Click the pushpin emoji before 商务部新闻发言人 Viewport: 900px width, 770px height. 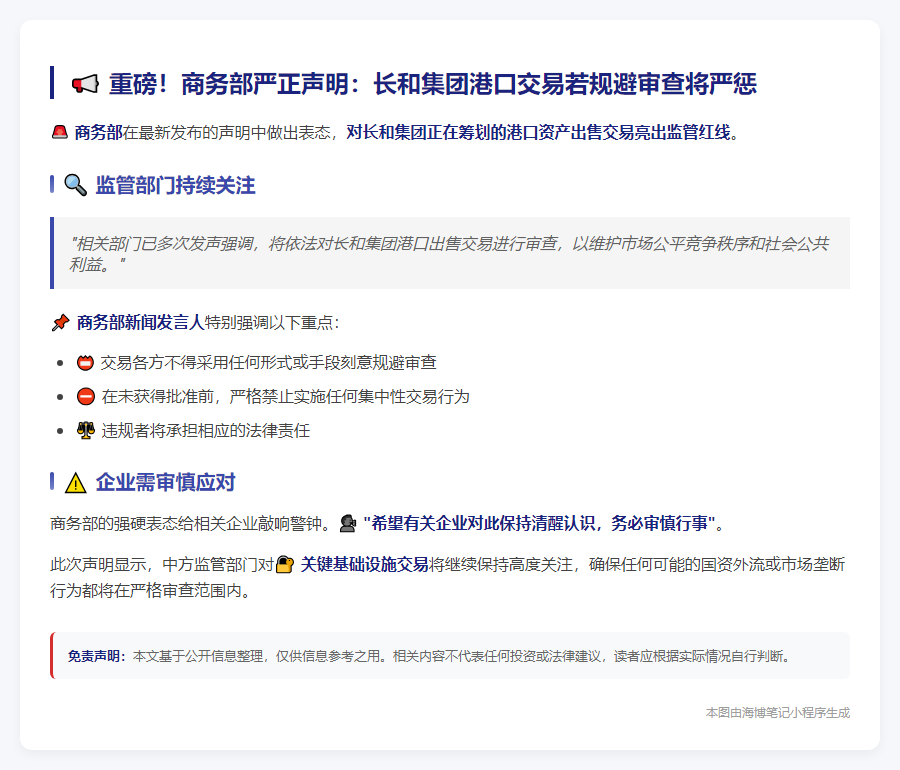(x=60, y=322)
